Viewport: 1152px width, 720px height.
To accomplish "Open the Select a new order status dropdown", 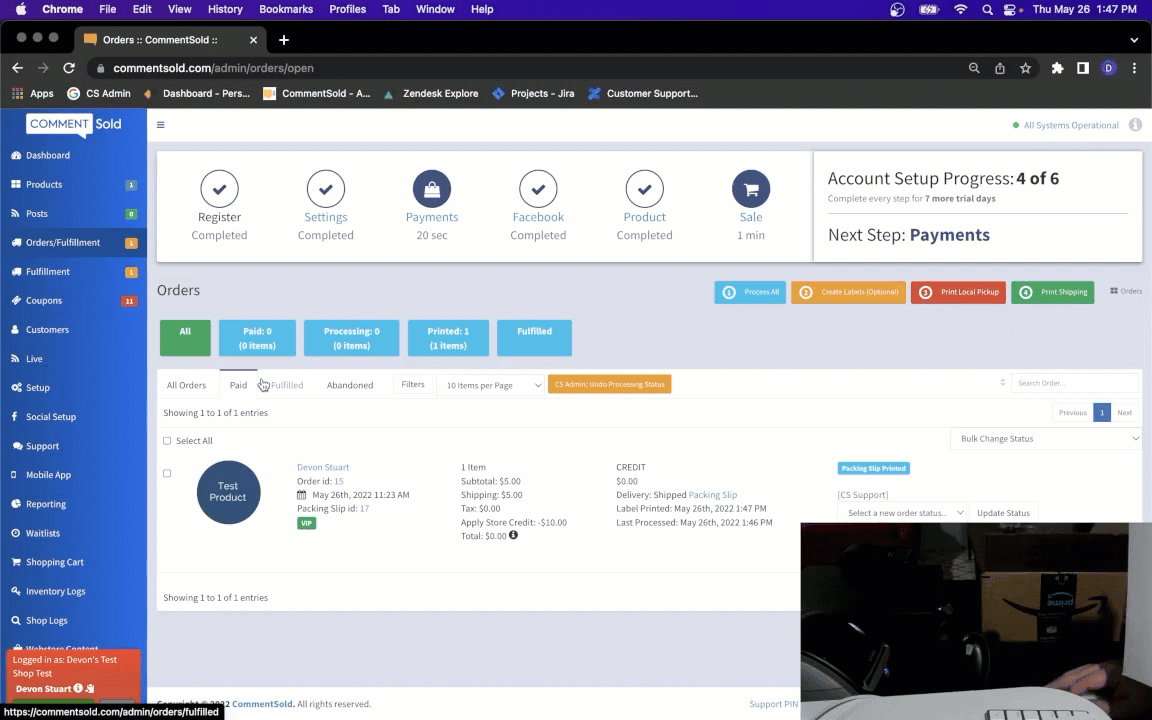I will pos(903,513).
